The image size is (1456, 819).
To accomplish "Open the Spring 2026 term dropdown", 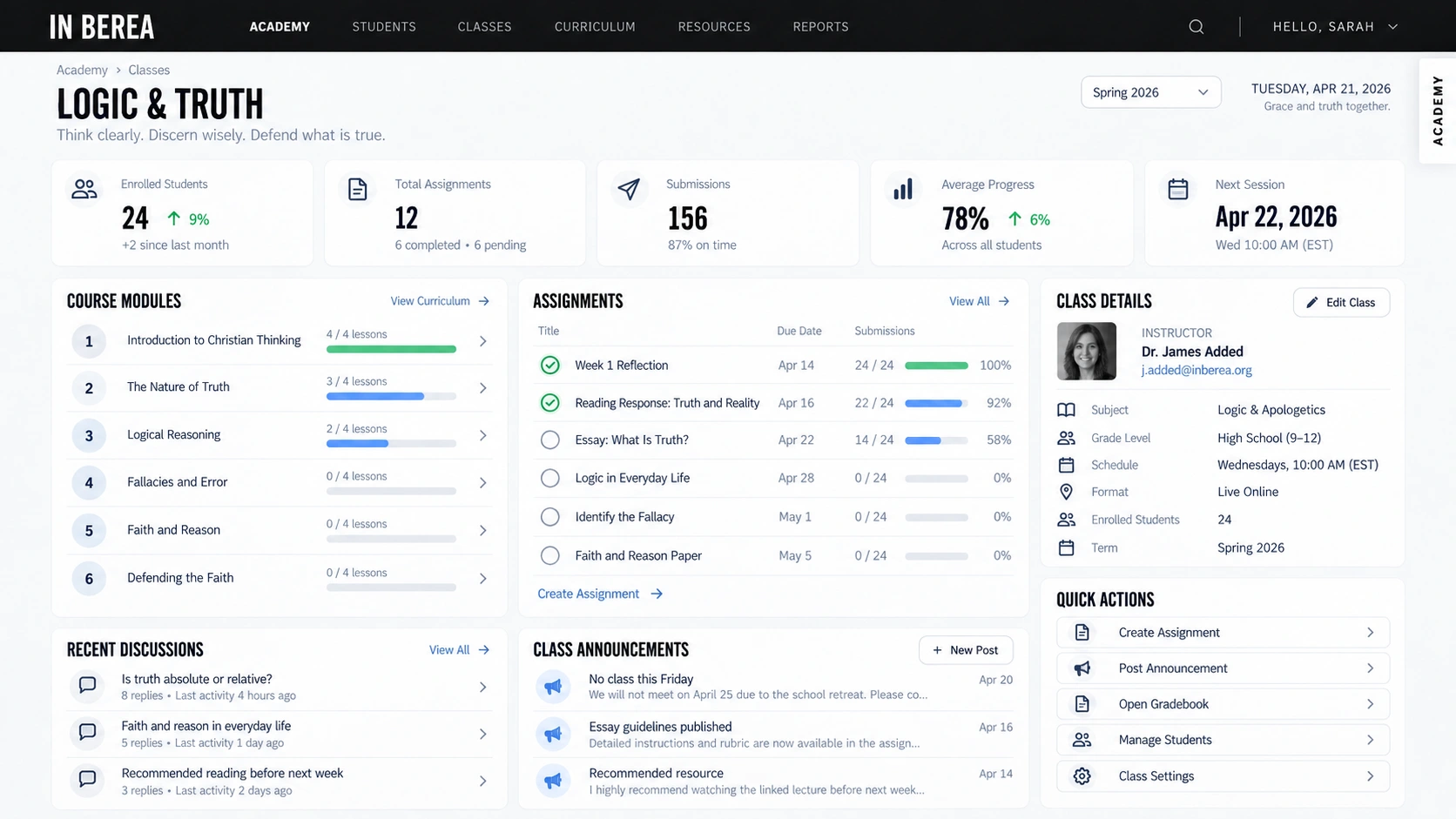I will click(x=1150, y=92).
